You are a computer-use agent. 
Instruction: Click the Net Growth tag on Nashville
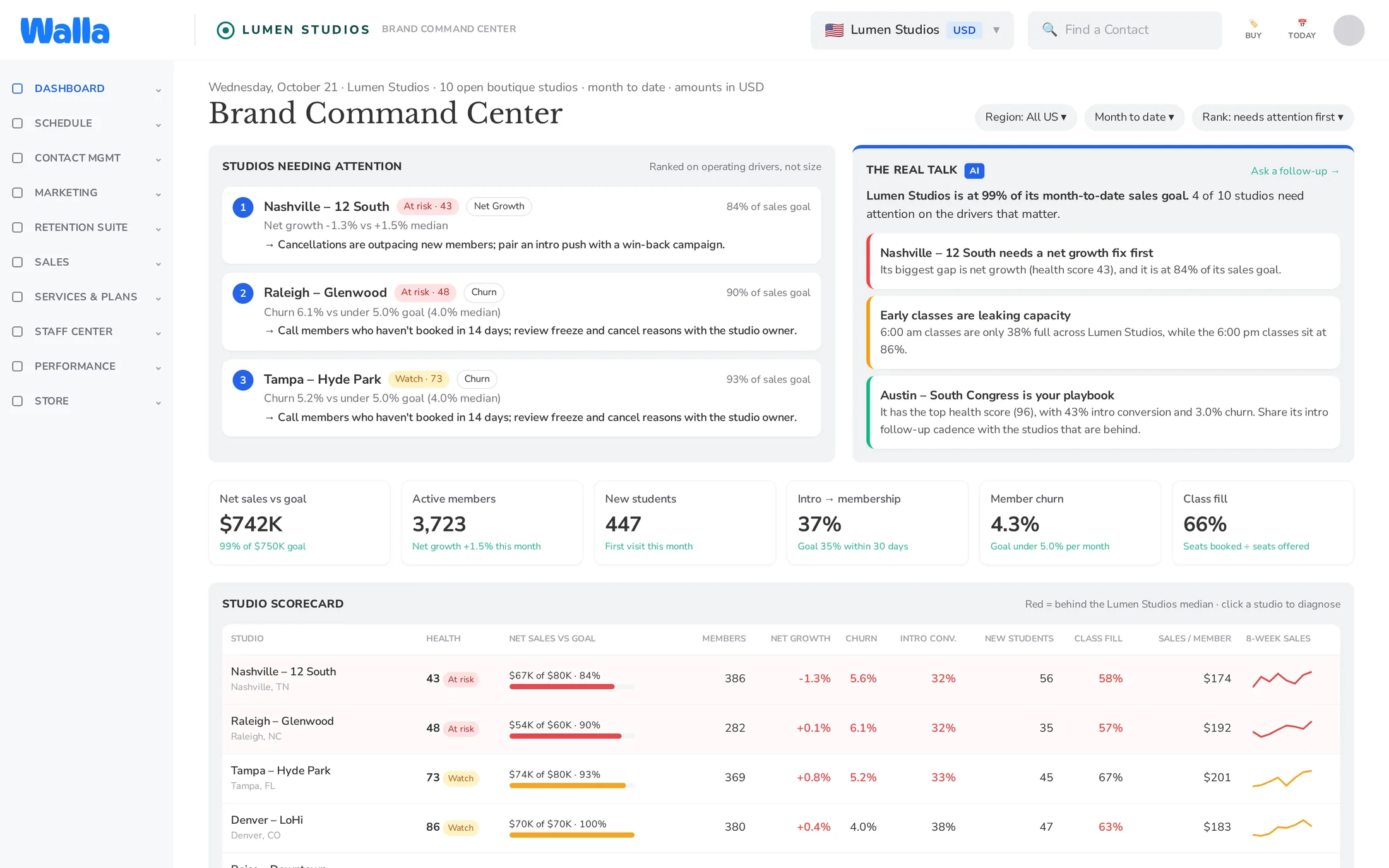pyautogui.click(x=499, y=206)
